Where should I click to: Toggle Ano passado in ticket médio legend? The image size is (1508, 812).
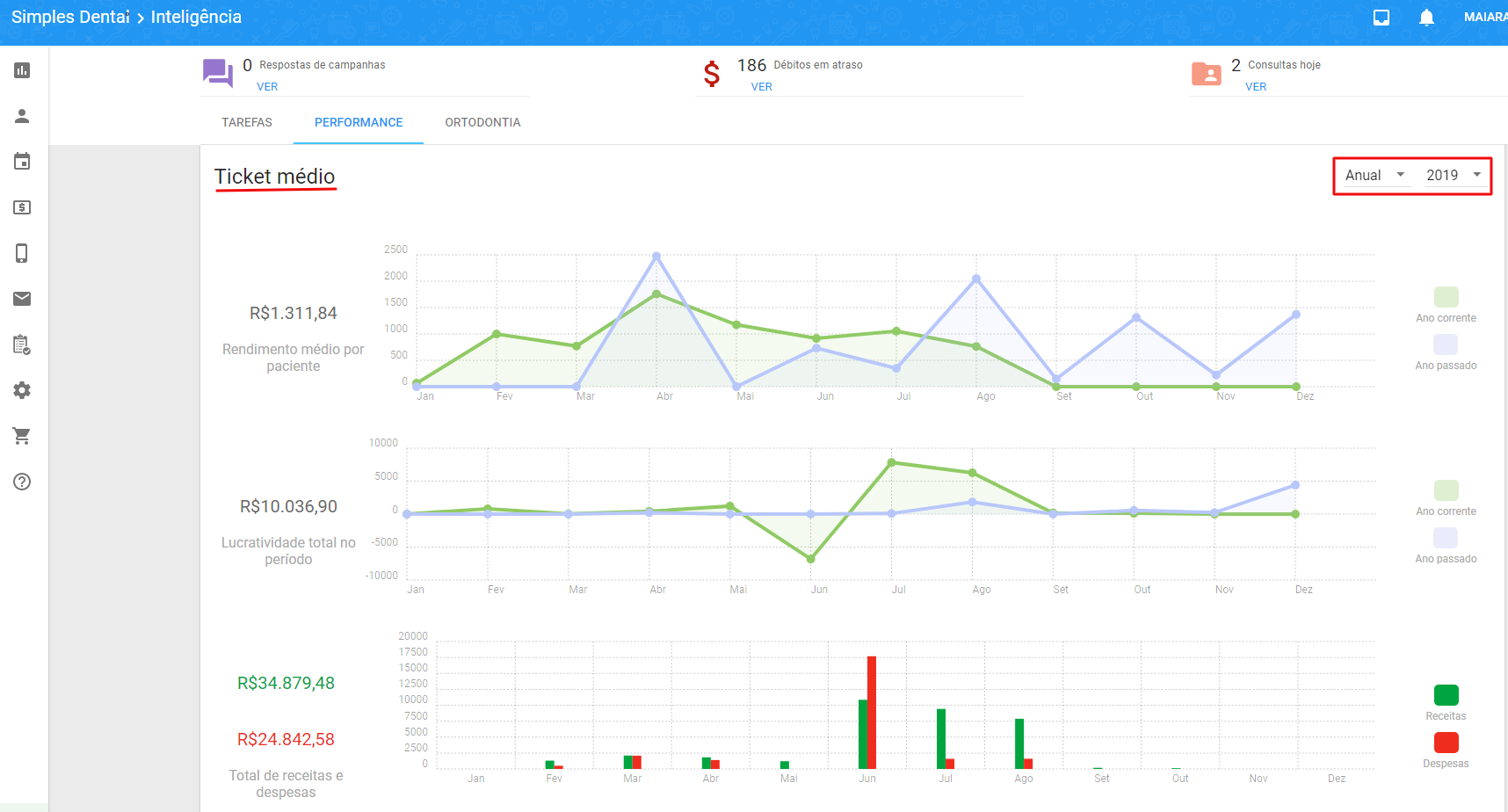pyautogui.click(x=1446, y=344)
